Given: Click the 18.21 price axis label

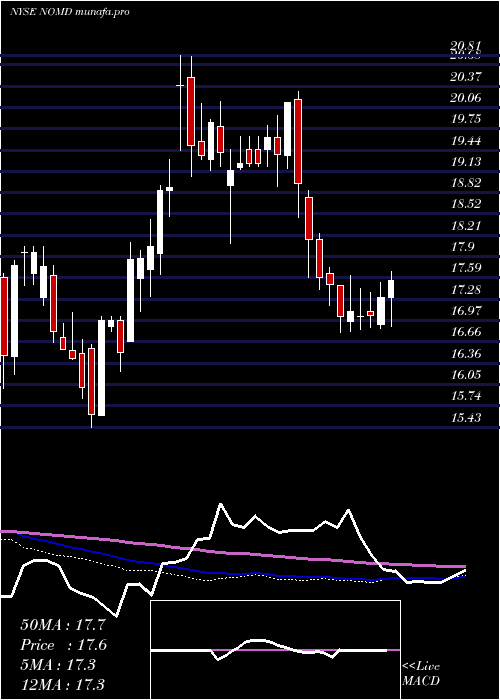Looking at the screenshot, I should click(x=466, y=225).
